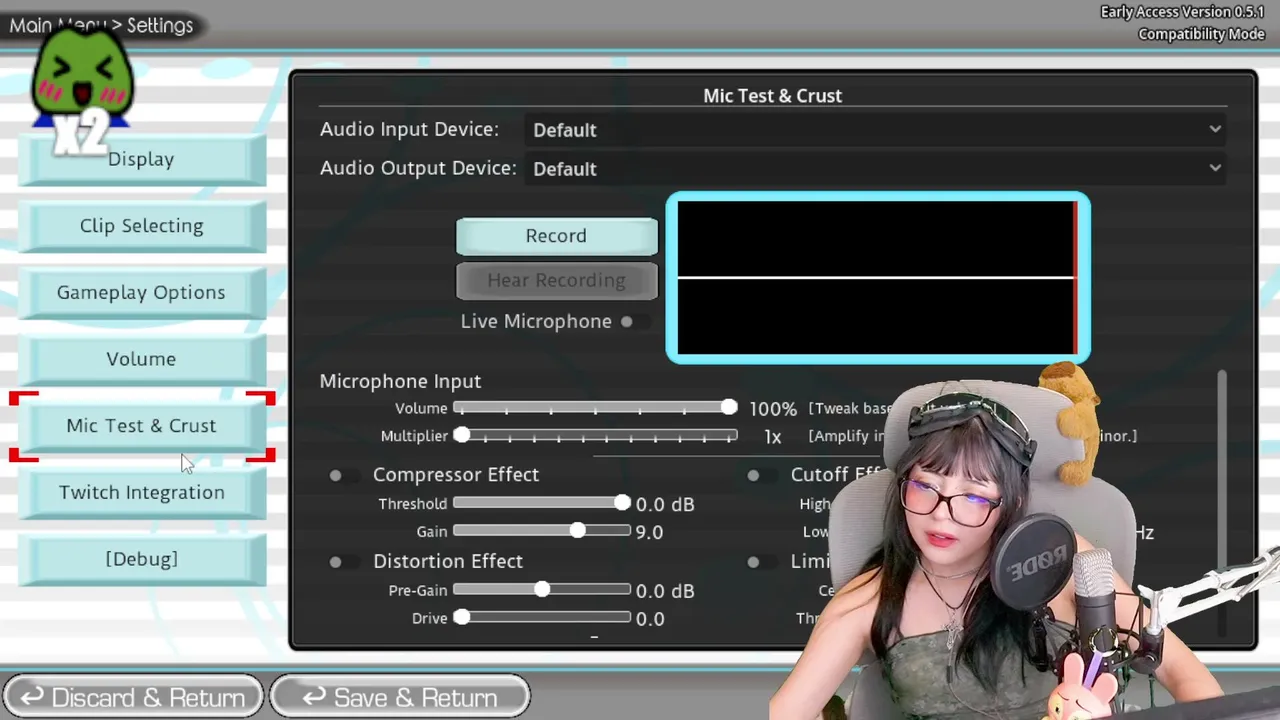Adjust the Microphone Input Volume slider
The width and height of the screenshot is (1280, 720).
click(596, 408)
